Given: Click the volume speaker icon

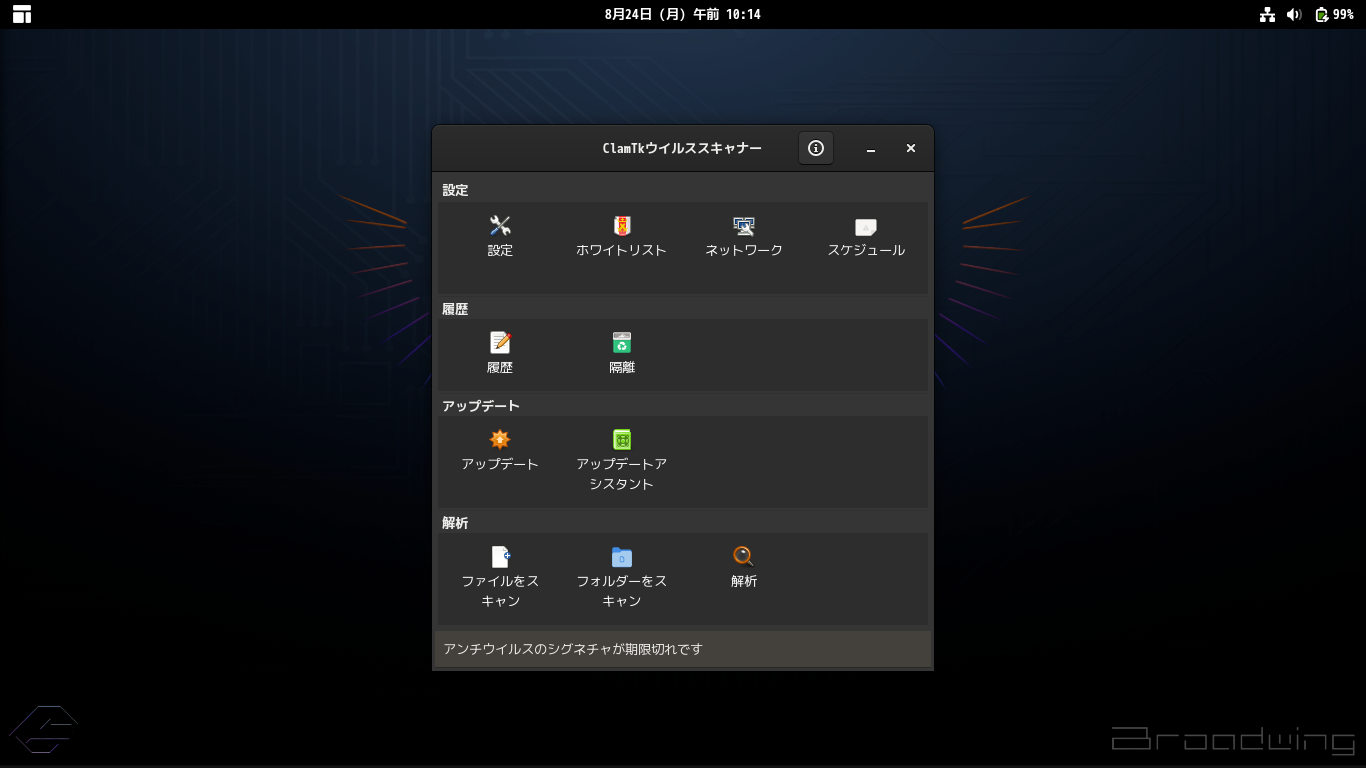Looking at the screenshot, I should coord(1294,14).
